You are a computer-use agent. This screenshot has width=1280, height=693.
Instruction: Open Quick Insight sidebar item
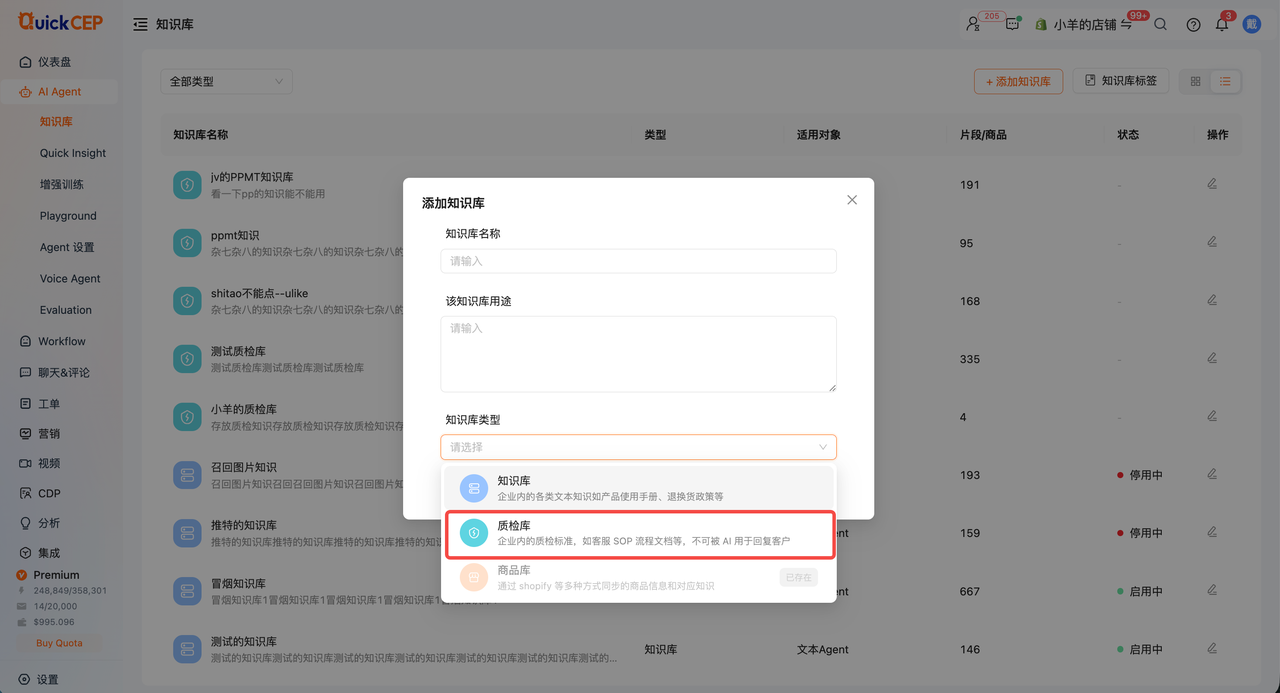[x=73, y=153]
